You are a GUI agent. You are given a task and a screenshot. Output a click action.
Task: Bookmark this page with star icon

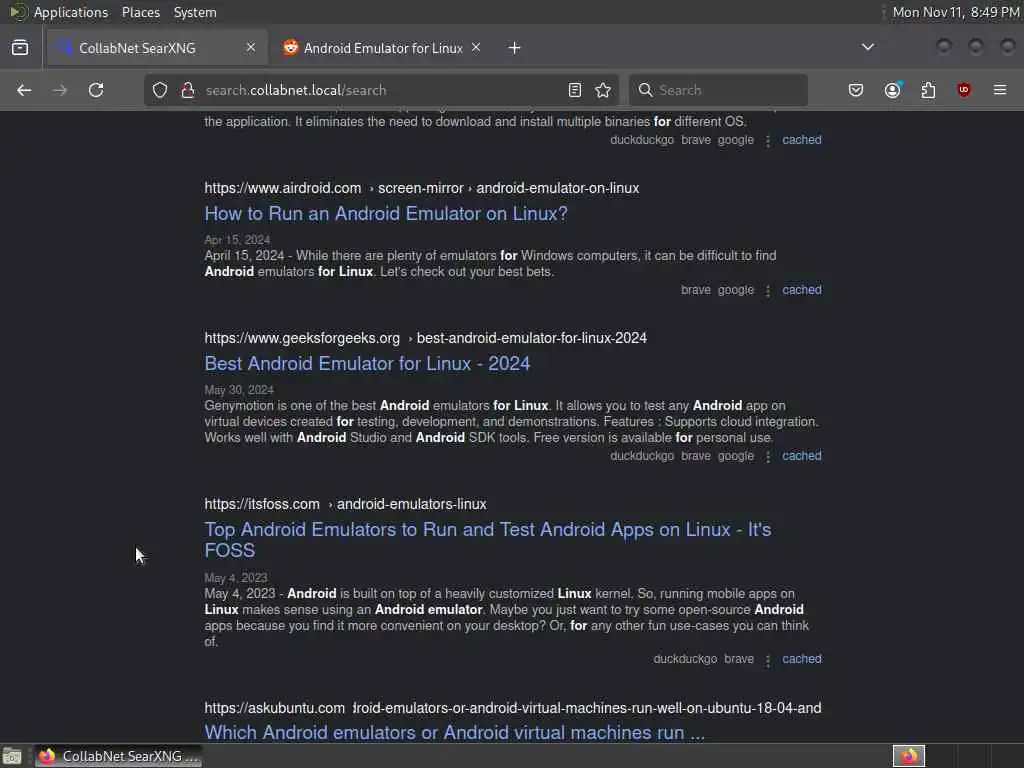[603, 90]
